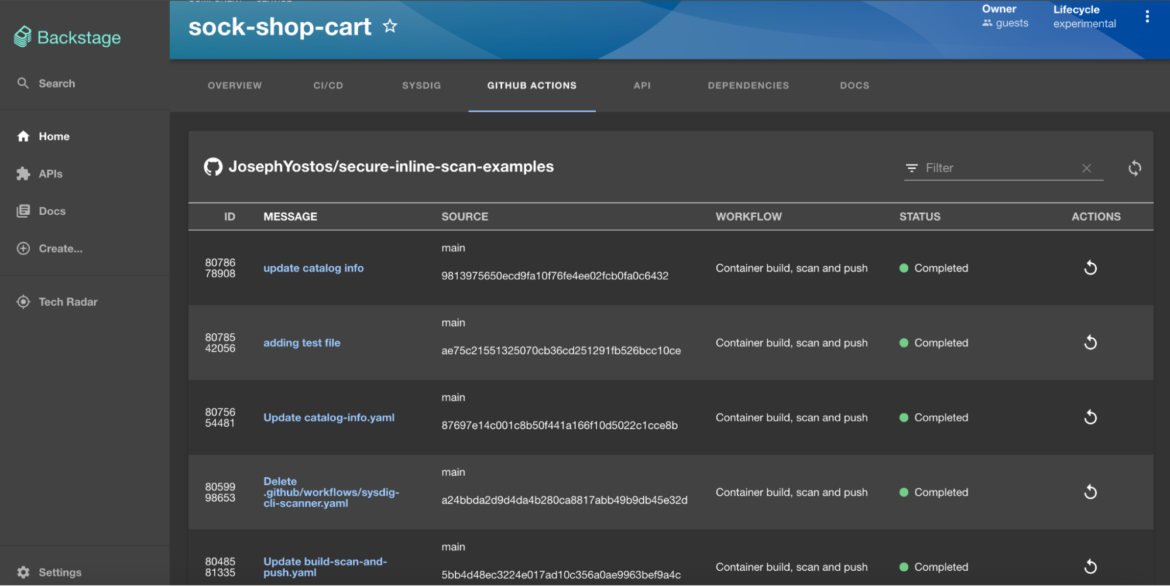Click the experimental lifecycle value

(1085, 24)
